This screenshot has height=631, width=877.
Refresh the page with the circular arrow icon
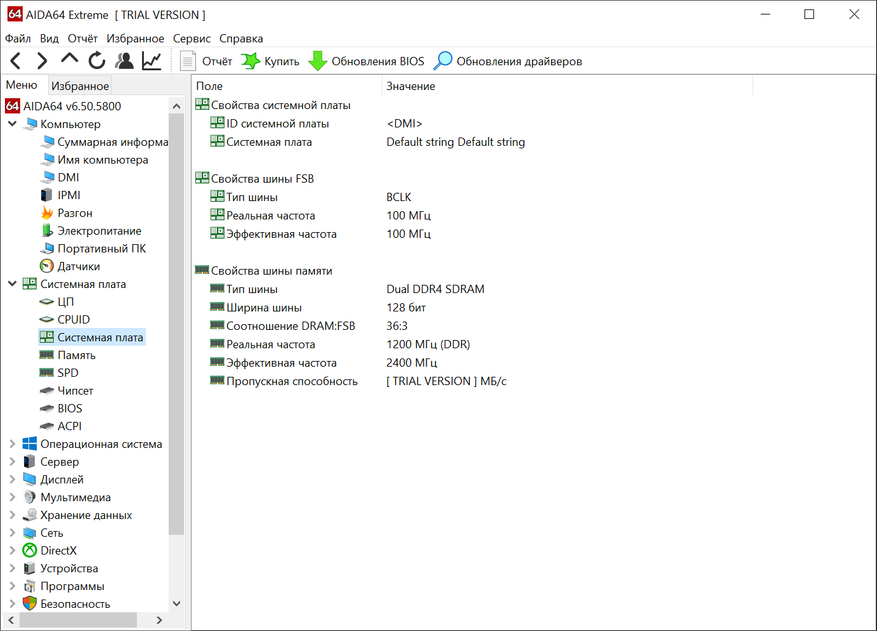click(x=97, y=60)
